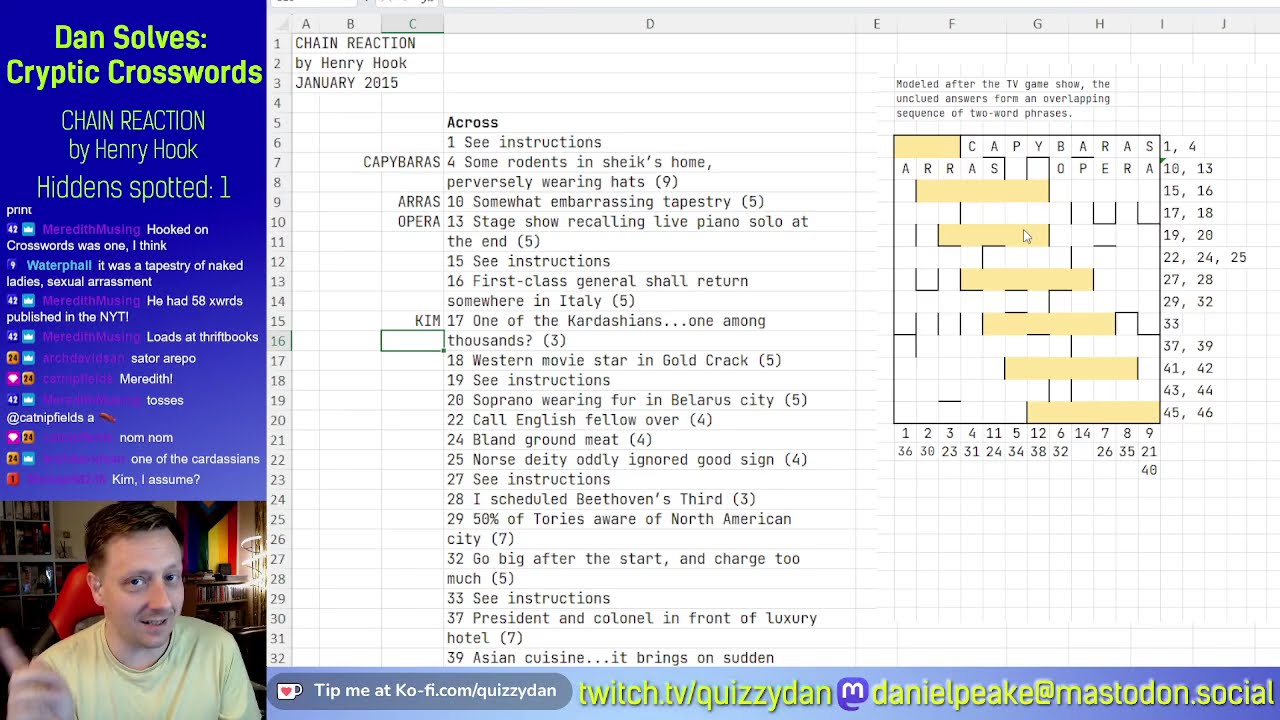Screen dimensions: 1280x720
Task: Select row 5 header
Action: pos(278,123)
